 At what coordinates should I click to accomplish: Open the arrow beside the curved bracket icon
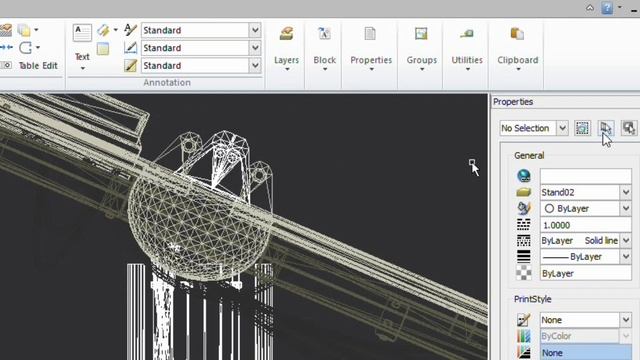38,48
